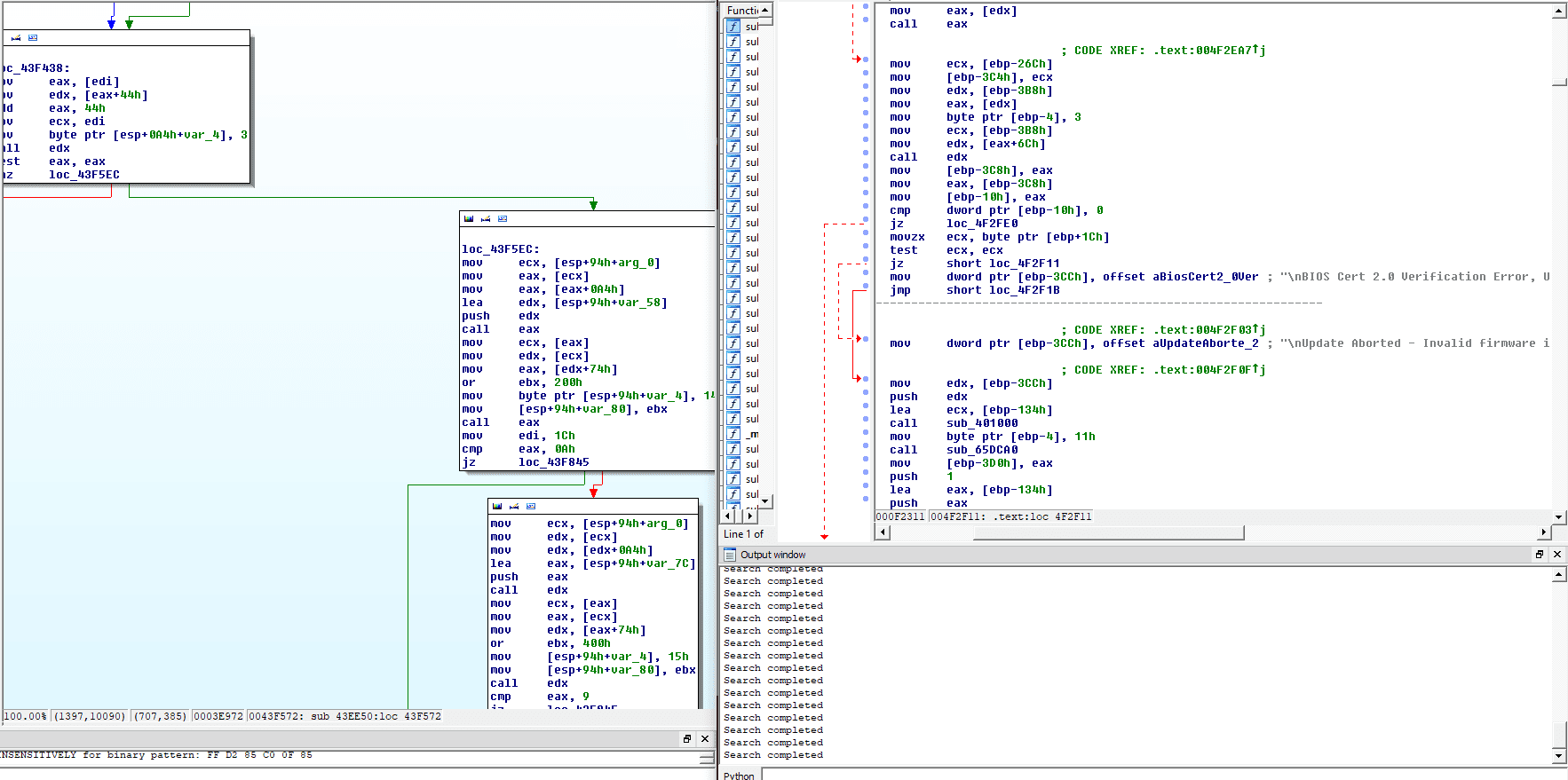Click group icon on node with 'or ebx, 400h'
This screenshot has width=1568, height=780.
coord(531,506)
